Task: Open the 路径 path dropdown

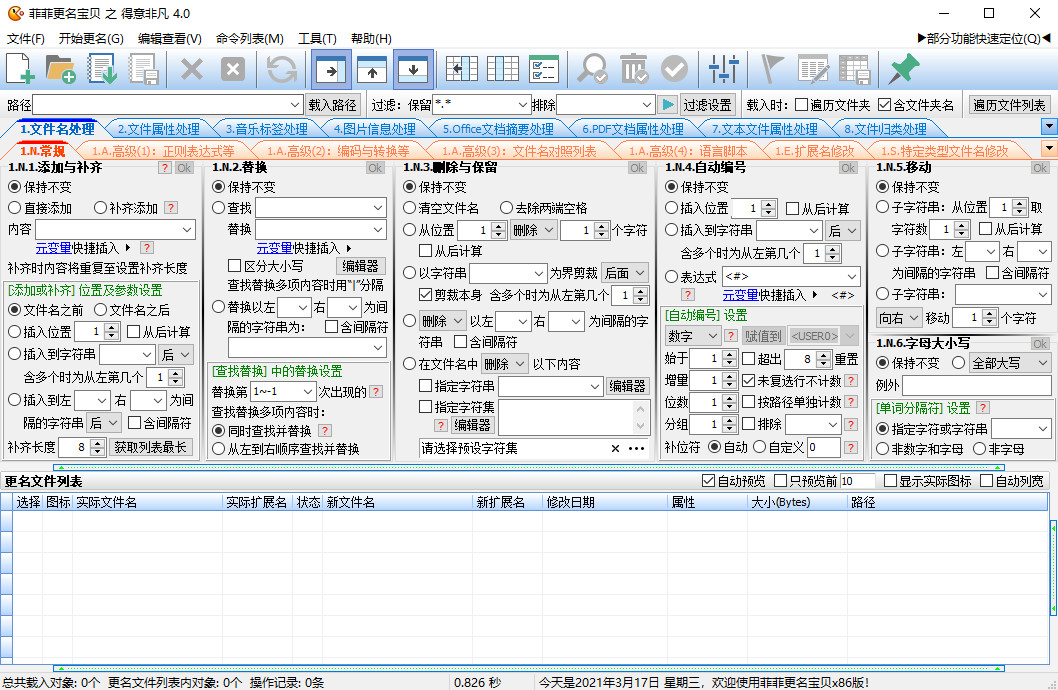Action: (295, 105)
